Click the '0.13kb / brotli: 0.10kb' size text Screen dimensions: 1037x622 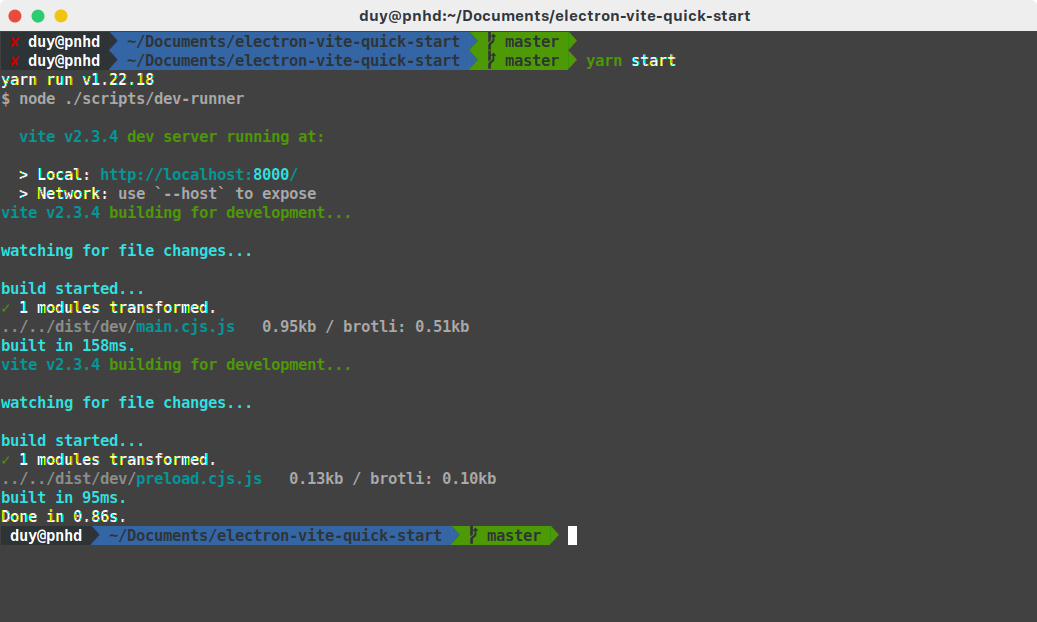click(x=393, y=478)
